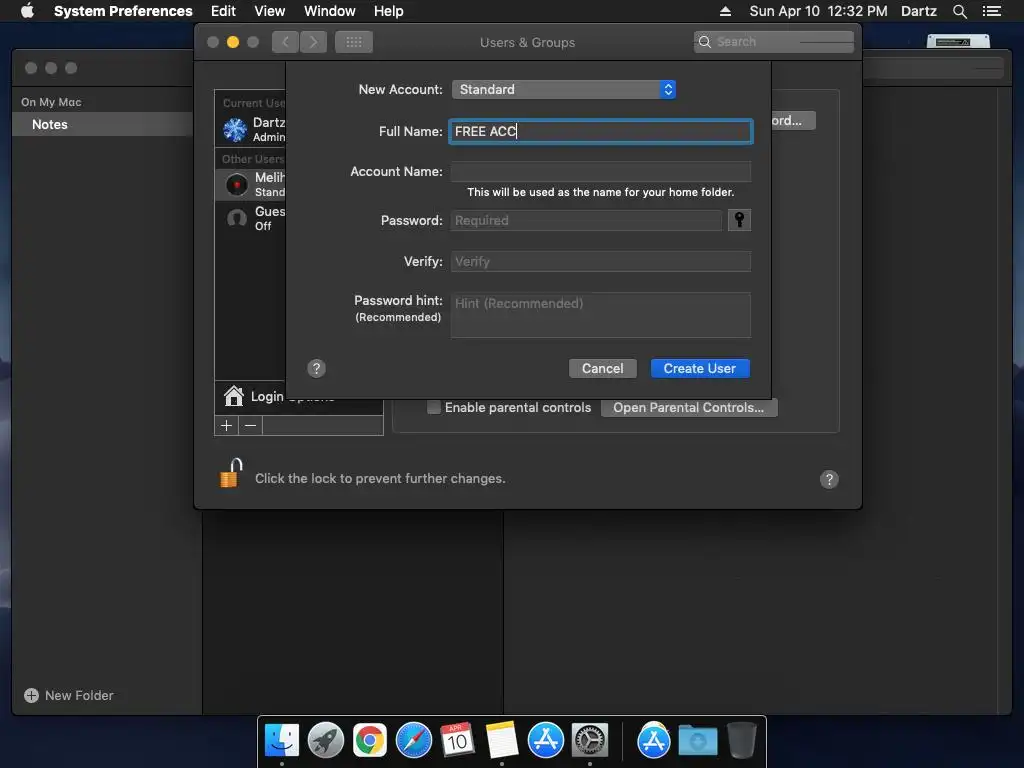Click New Folder in Notes window
Image resolution: width=1024 pixels, height=768 pixels.
pos(79,696)
